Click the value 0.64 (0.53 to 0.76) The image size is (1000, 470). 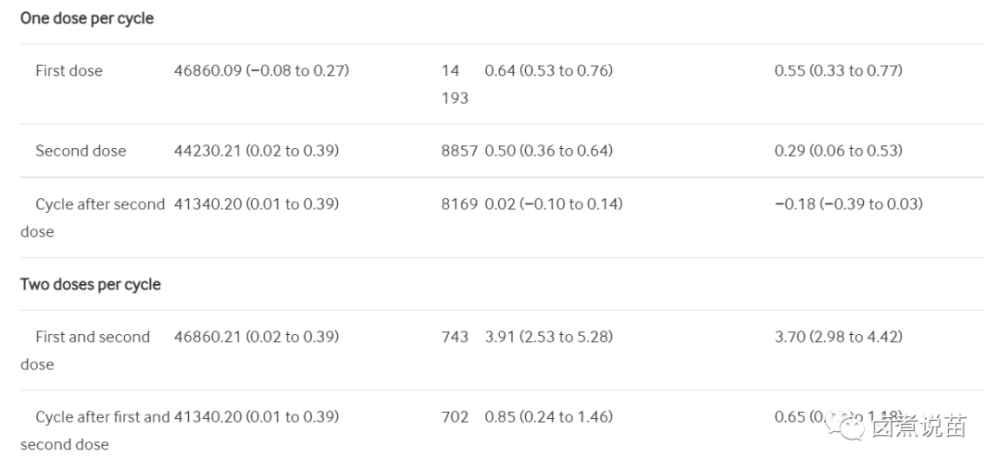(548, 71)
